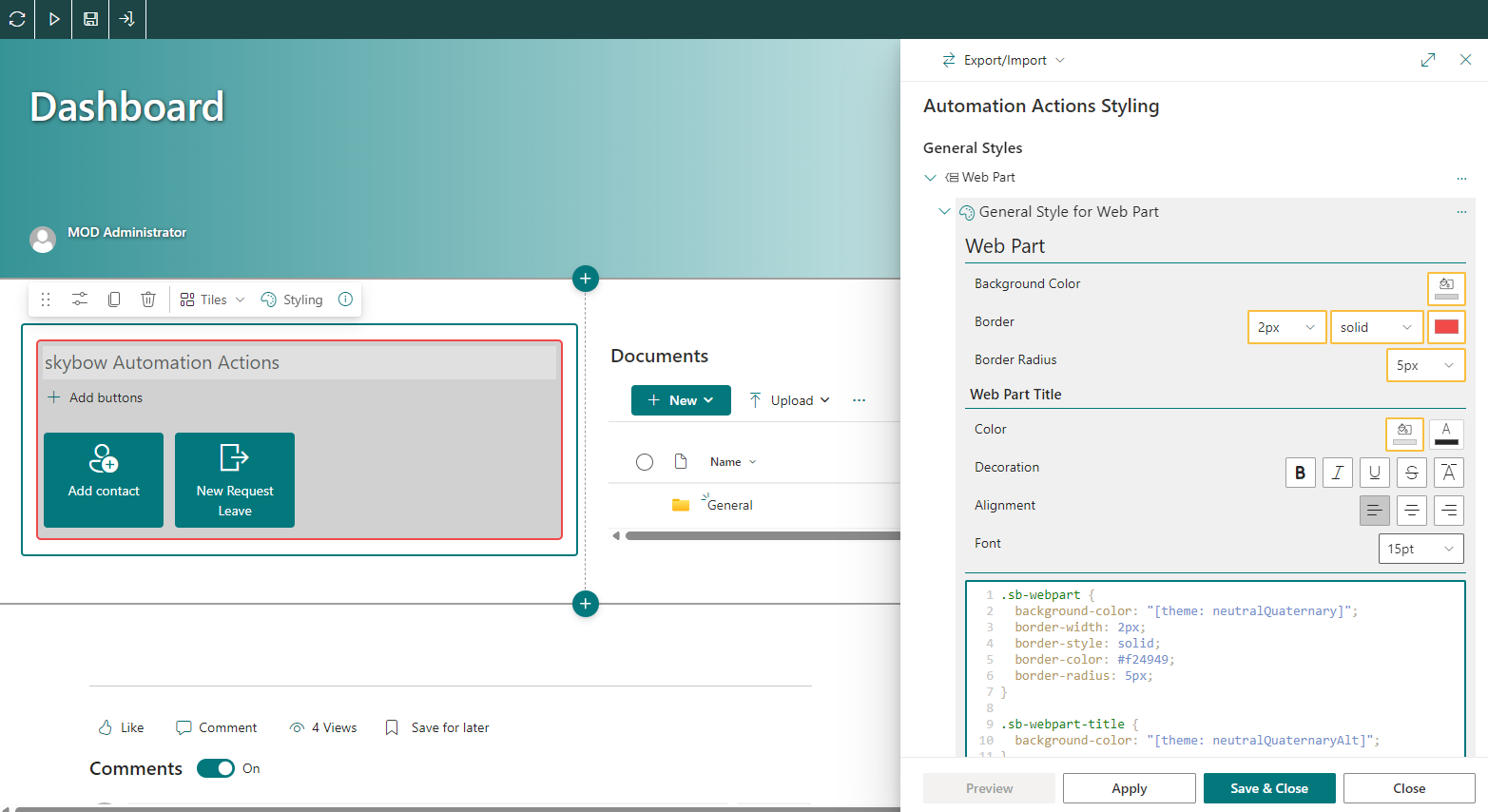Pick the Background Color swatch

point(1446,288)
